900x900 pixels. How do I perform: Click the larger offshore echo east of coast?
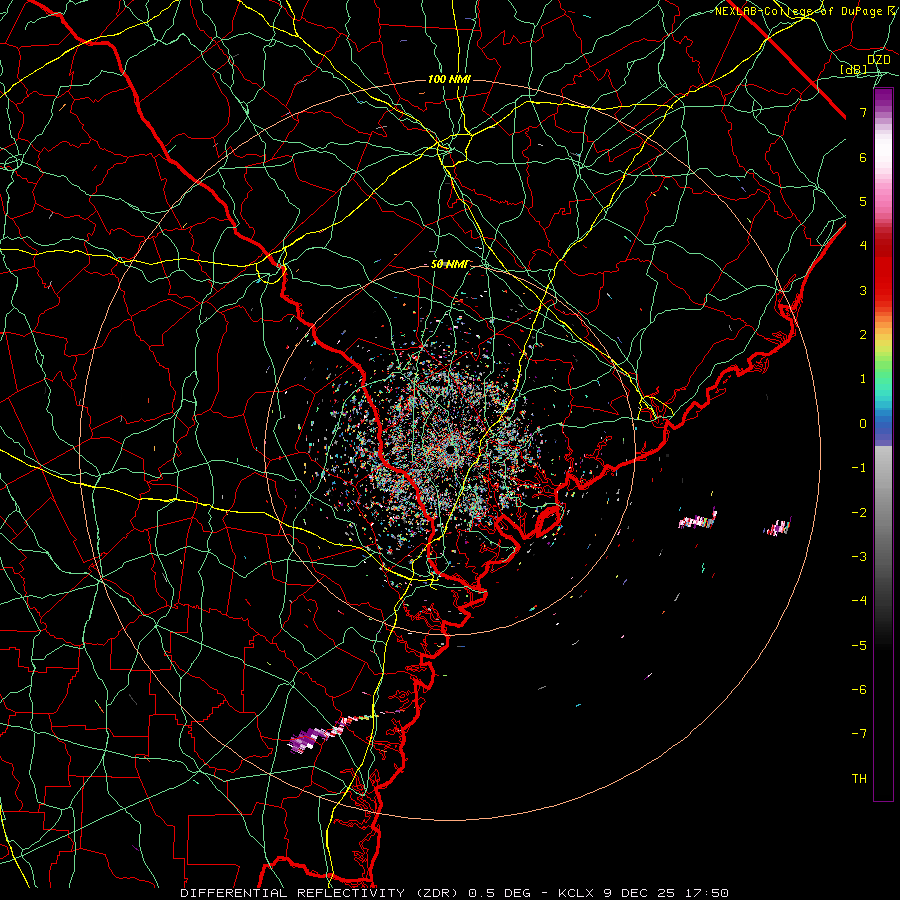pyautogui.click(x=697, y=520)
